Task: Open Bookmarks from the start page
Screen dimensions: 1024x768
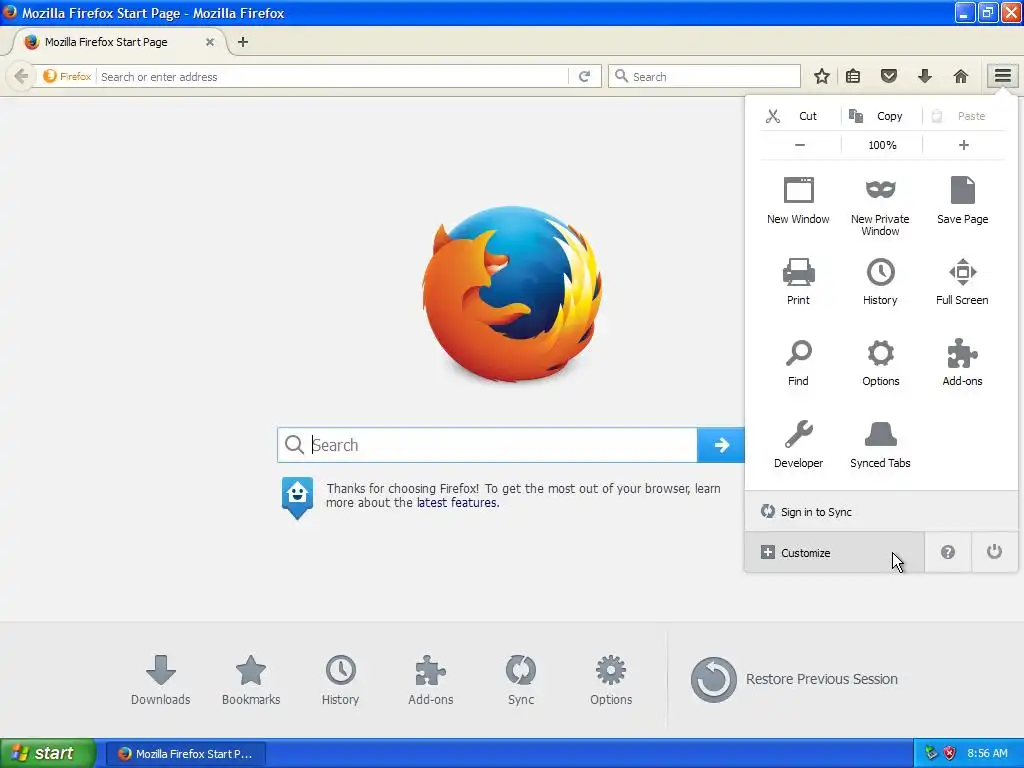Action: pos(251,679)
